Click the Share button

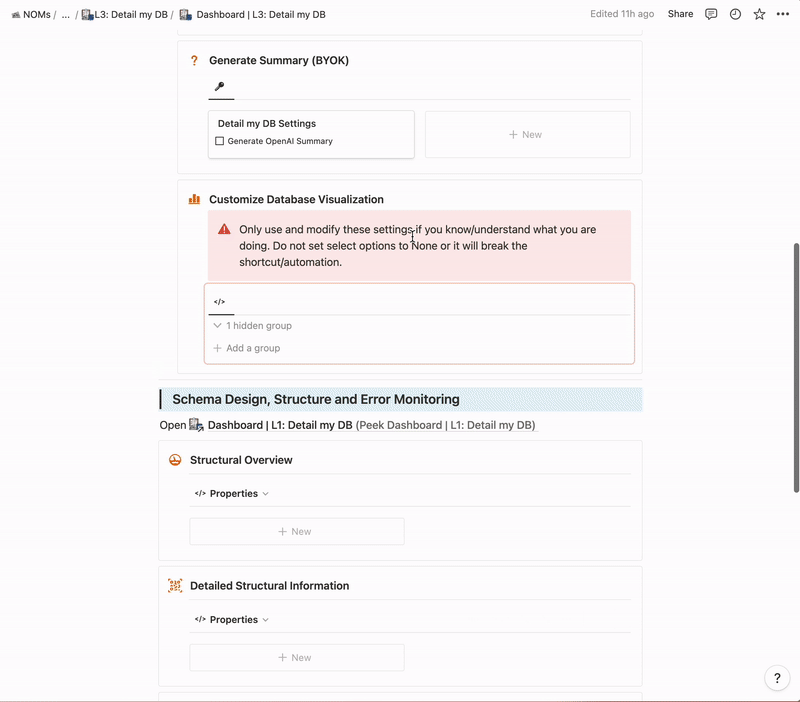[680, 15]
